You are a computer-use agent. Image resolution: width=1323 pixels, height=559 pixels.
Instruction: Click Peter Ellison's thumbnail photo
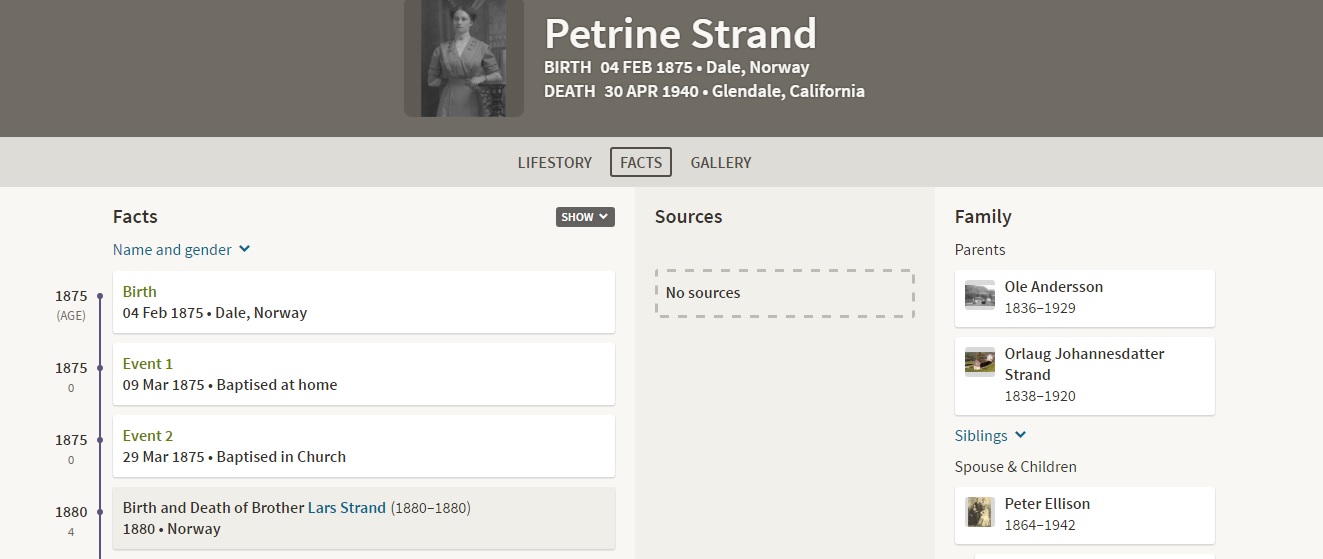click(980, 512)
